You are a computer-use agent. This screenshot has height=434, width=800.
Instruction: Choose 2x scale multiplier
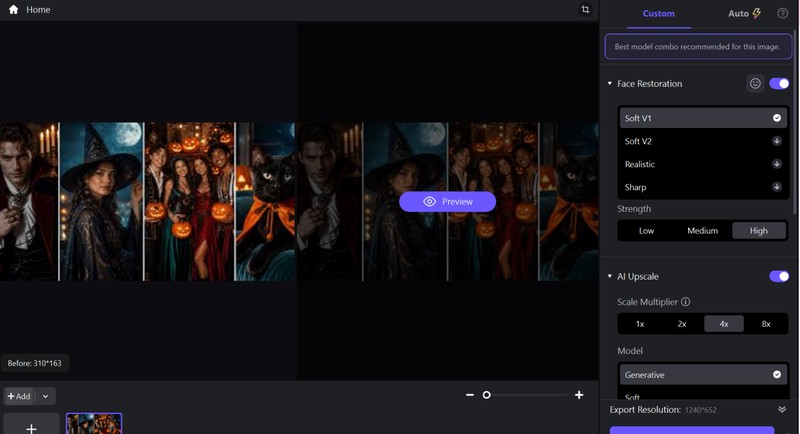[682, 324]
